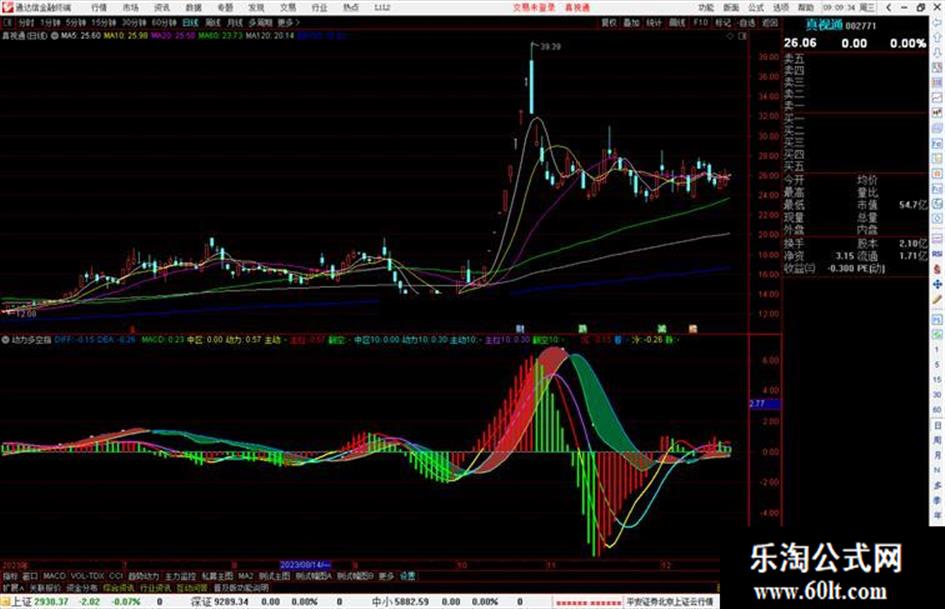
Task: Select the 月线 monthly period
Action: [x=234, y=22]
